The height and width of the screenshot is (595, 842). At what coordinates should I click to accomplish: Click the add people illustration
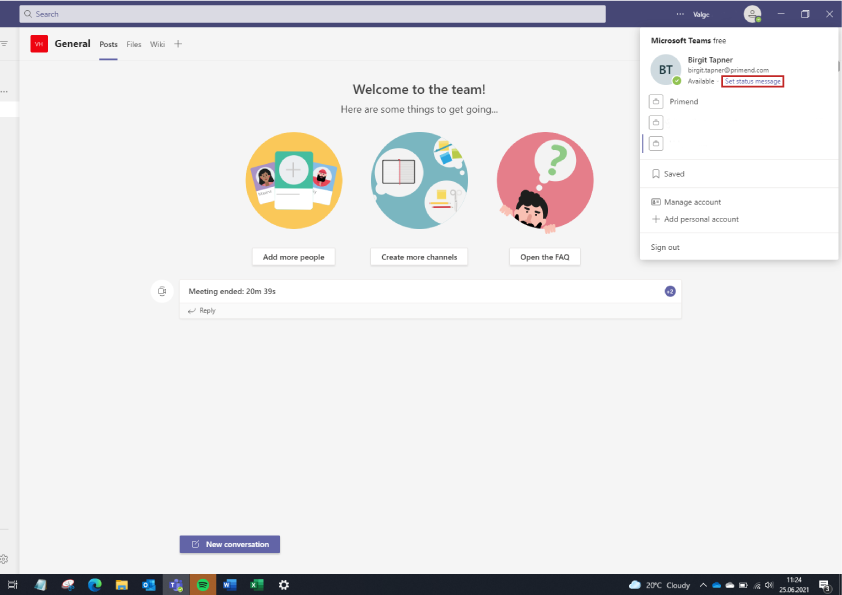click(294, 180)
